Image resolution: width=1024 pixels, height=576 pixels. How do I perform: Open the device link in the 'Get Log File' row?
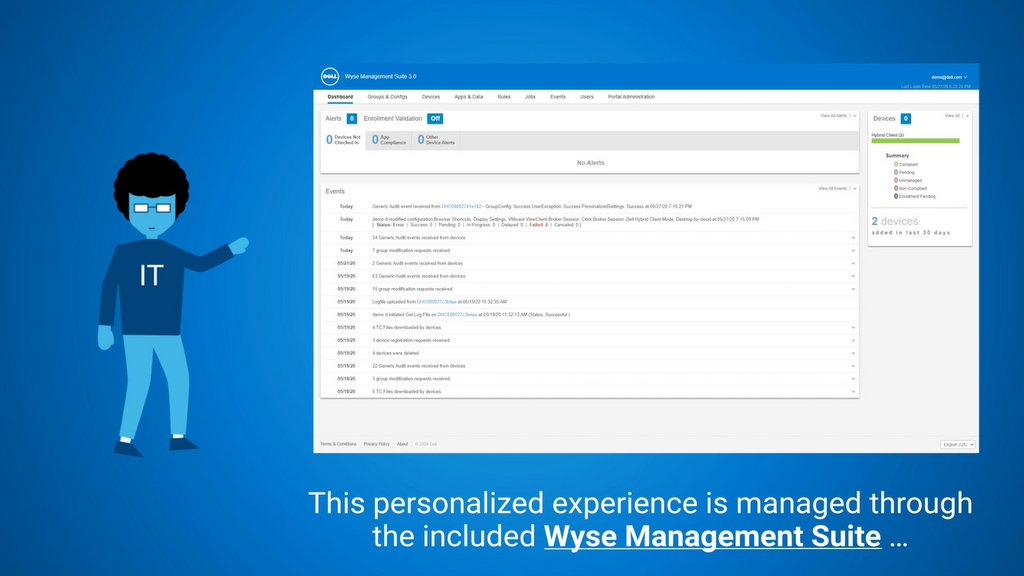[x=457, y=315]
